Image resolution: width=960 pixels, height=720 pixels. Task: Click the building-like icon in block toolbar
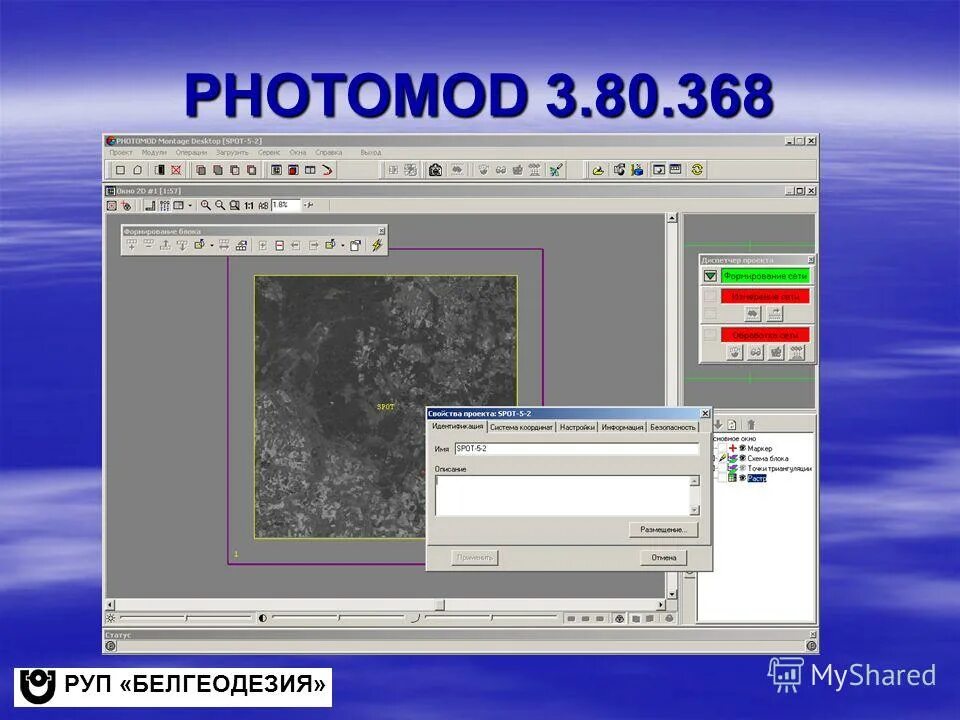(241, 246)
